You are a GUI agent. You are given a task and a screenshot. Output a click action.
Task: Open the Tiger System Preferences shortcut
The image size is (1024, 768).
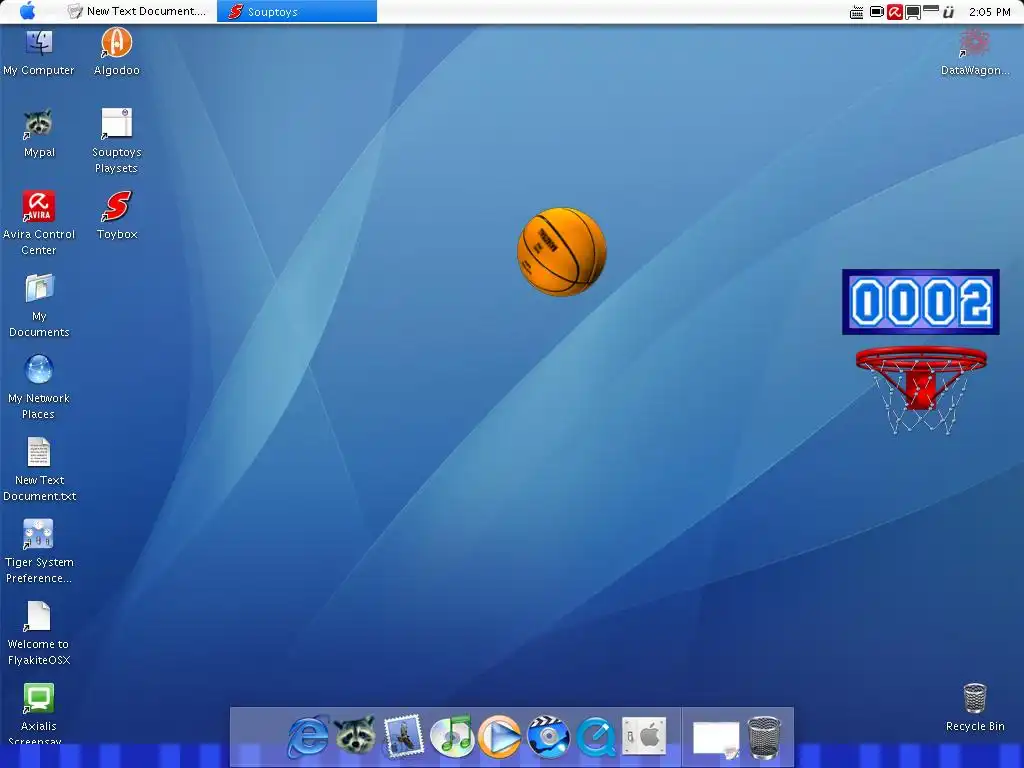(x=39, y=551)
